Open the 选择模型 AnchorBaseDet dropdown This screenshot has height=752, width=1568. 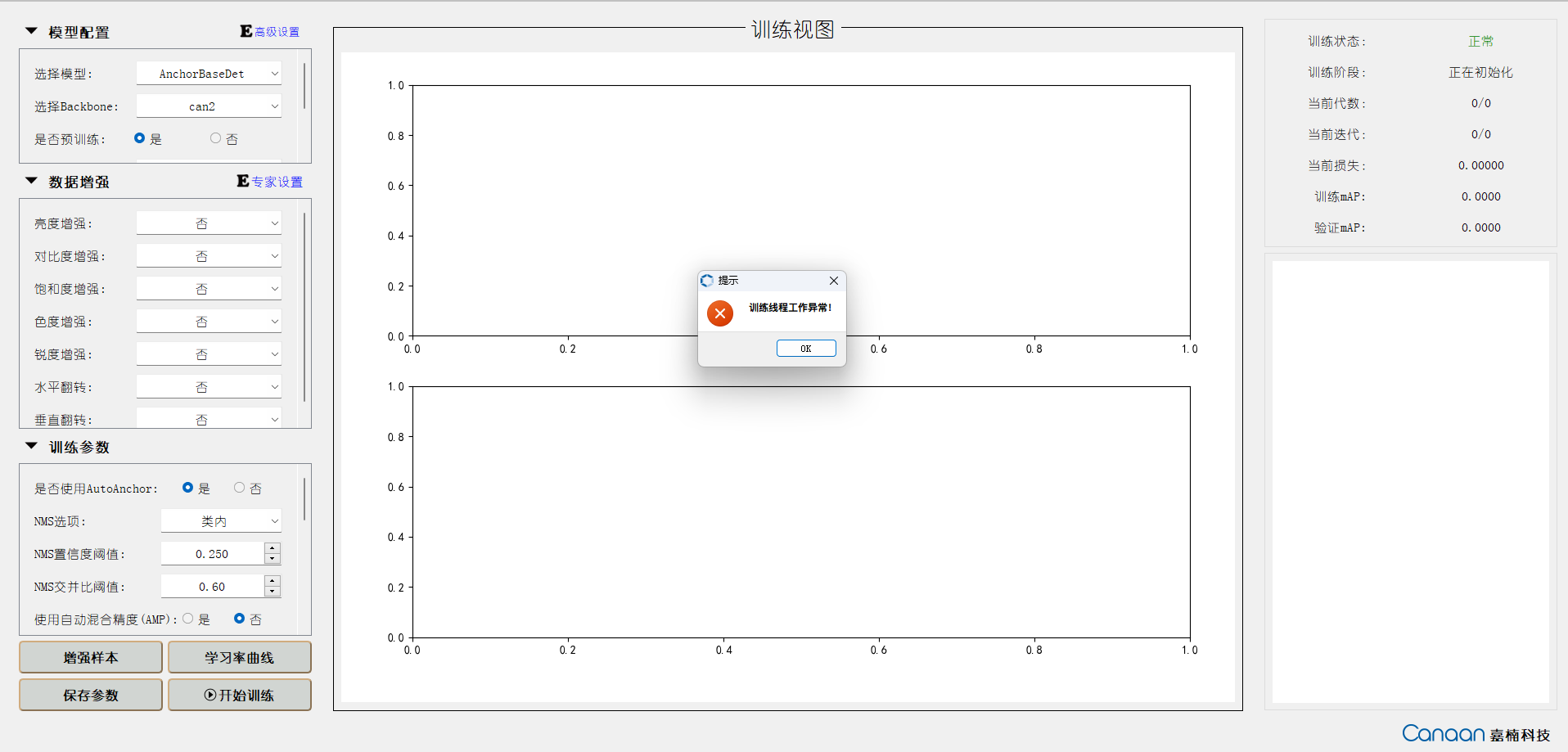(209, 74)
